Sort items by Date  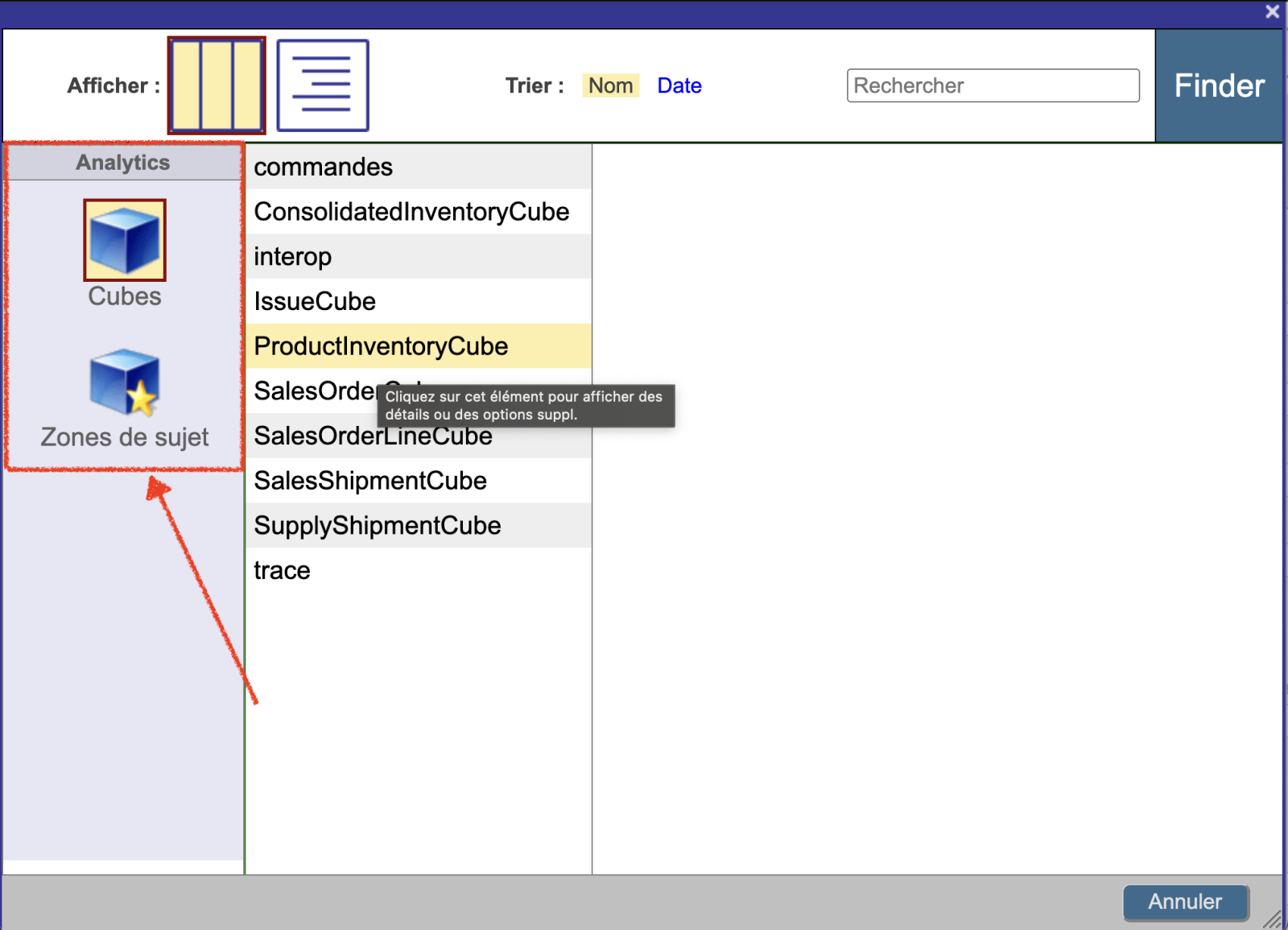pyautogui.click(x=679, y=85)
